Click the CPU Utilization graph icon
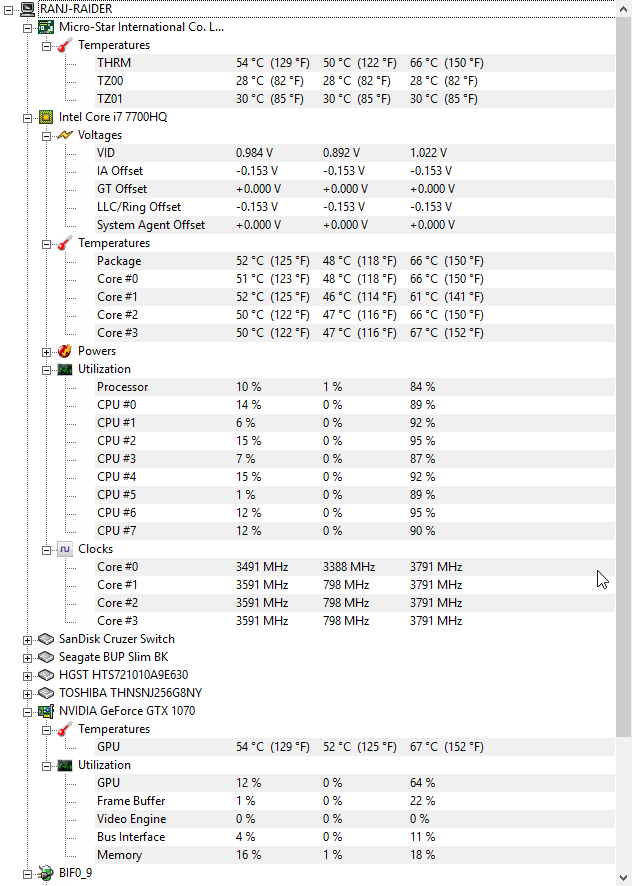This screenshot has height=886, width=632. point(65,369)
